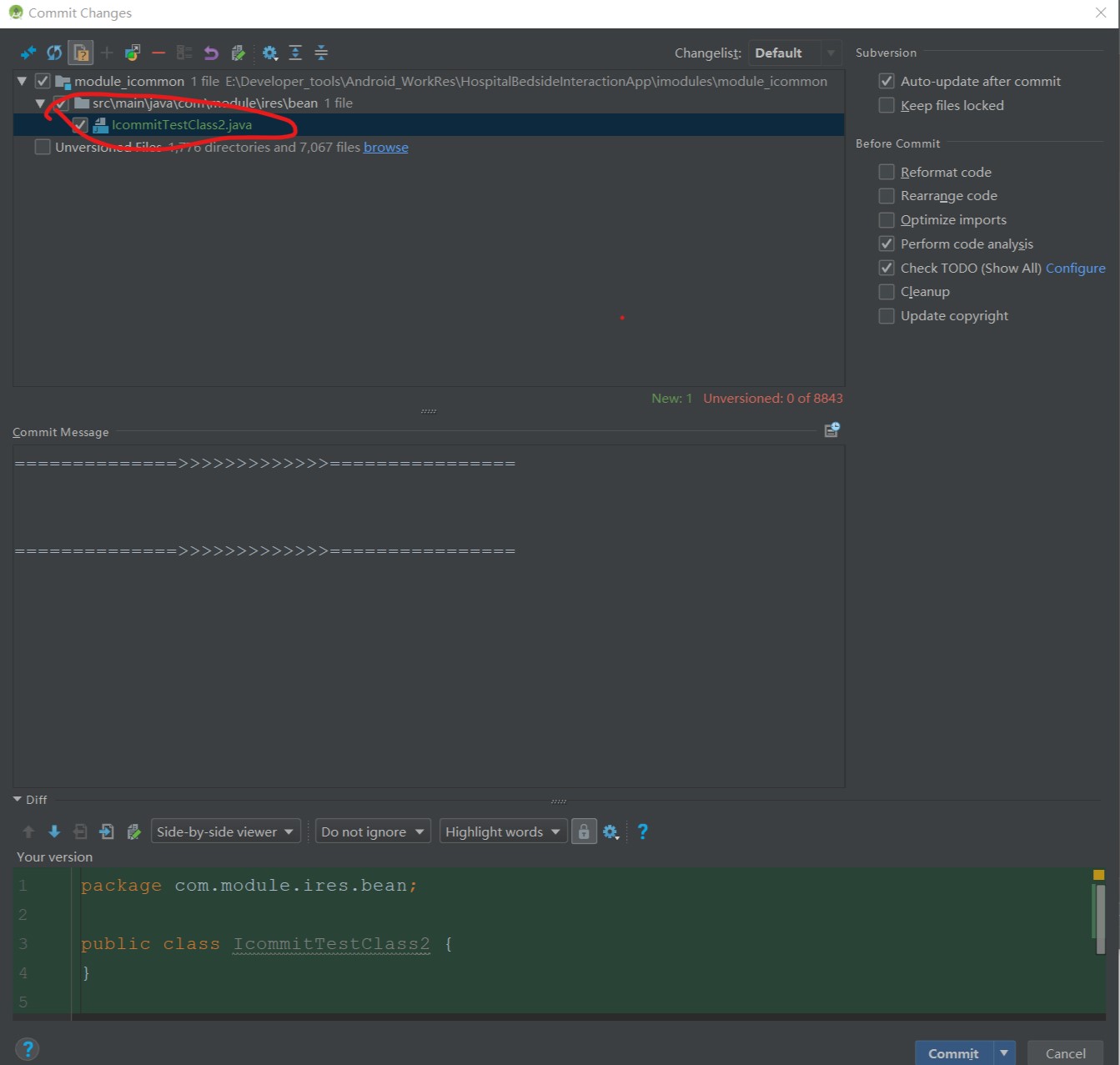Viewport: 1120px width, 1065px height.
Task: Click the Configure link
Action: point(1075,268)
